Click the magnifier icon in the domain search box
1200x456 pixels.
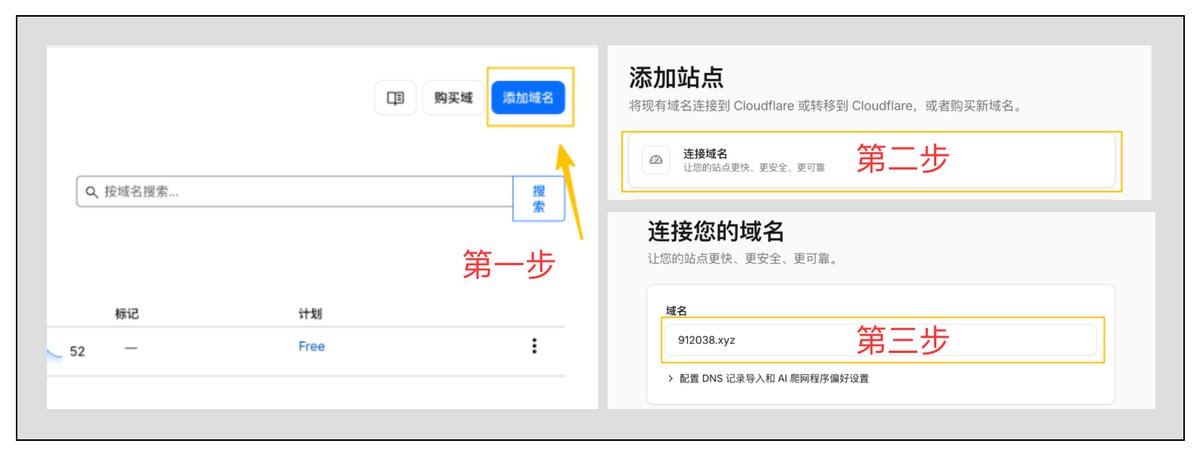pos(92,191)
